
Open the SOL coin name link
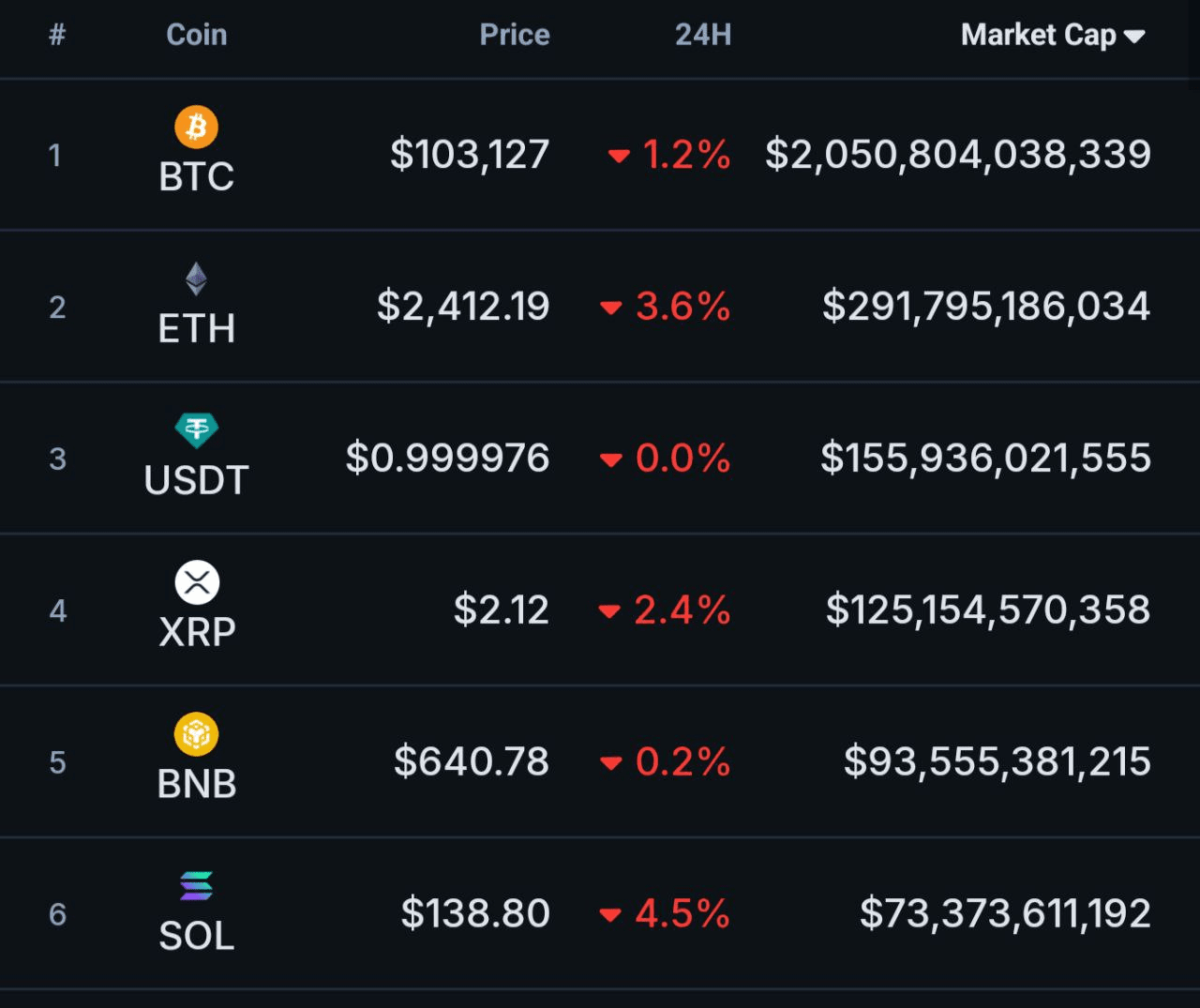click(x=196, y=936)
